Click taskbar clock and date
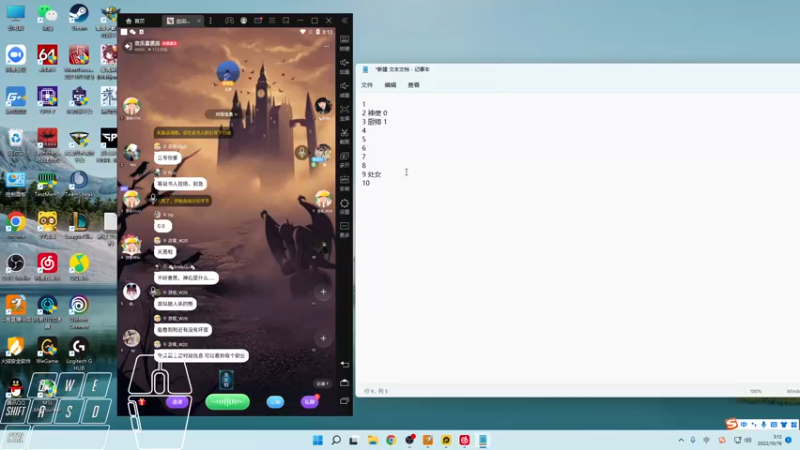800x450 pixels. point(771,440)
